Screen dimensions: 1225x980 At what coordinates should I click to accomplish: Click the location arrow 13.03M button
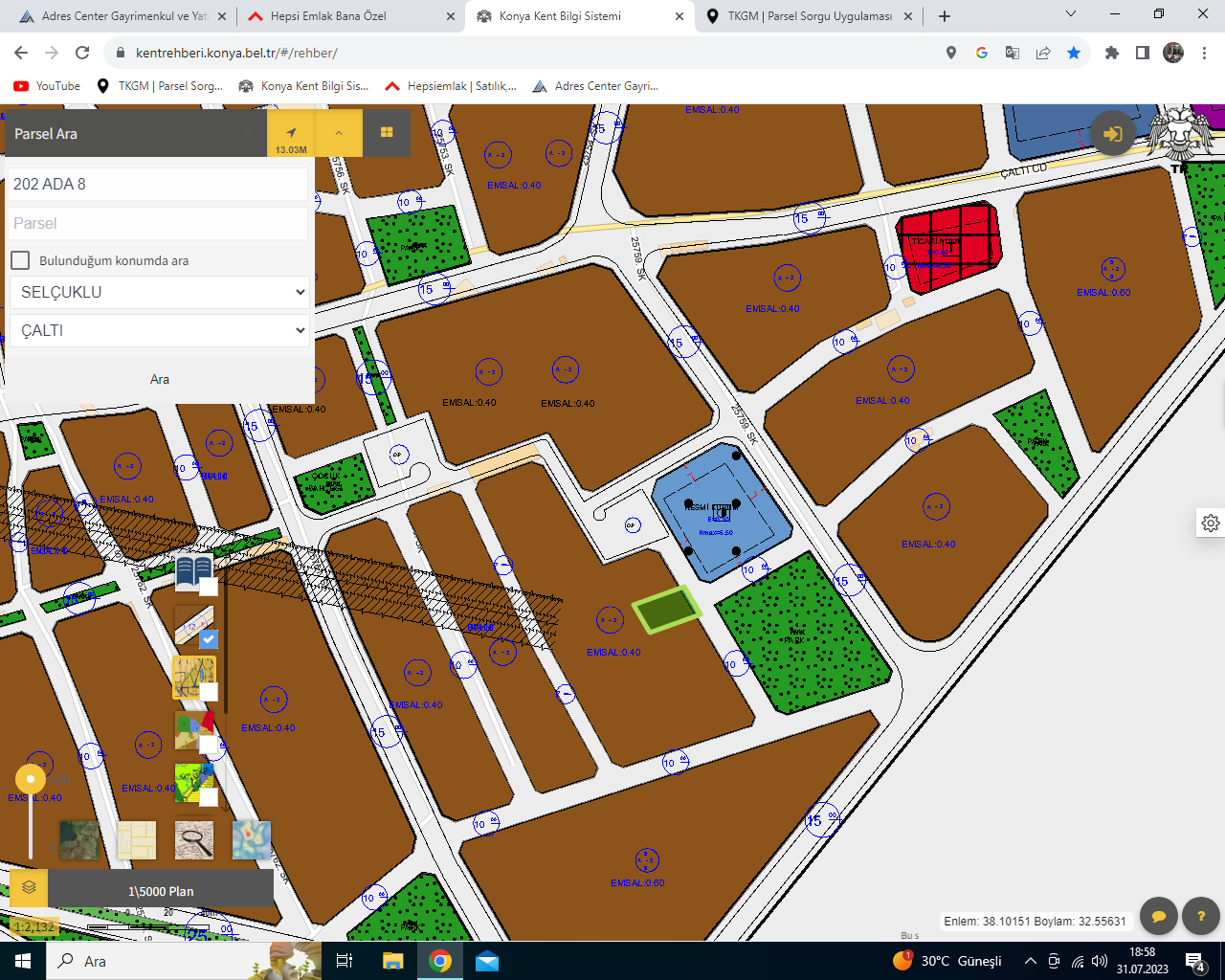coord(291,134)
